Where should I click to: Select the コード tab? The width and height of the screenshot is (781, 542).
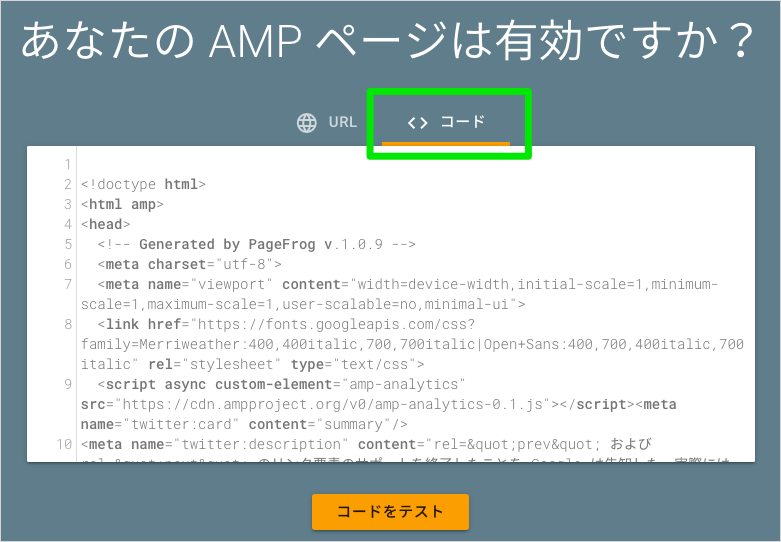click(x=446, y=122)
